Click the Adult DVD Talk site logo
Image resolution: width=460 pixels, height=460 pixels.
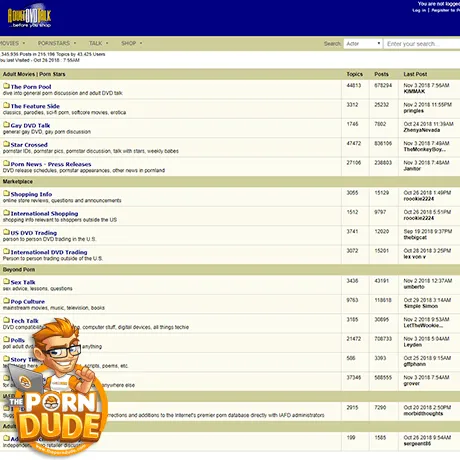(29, 17)
